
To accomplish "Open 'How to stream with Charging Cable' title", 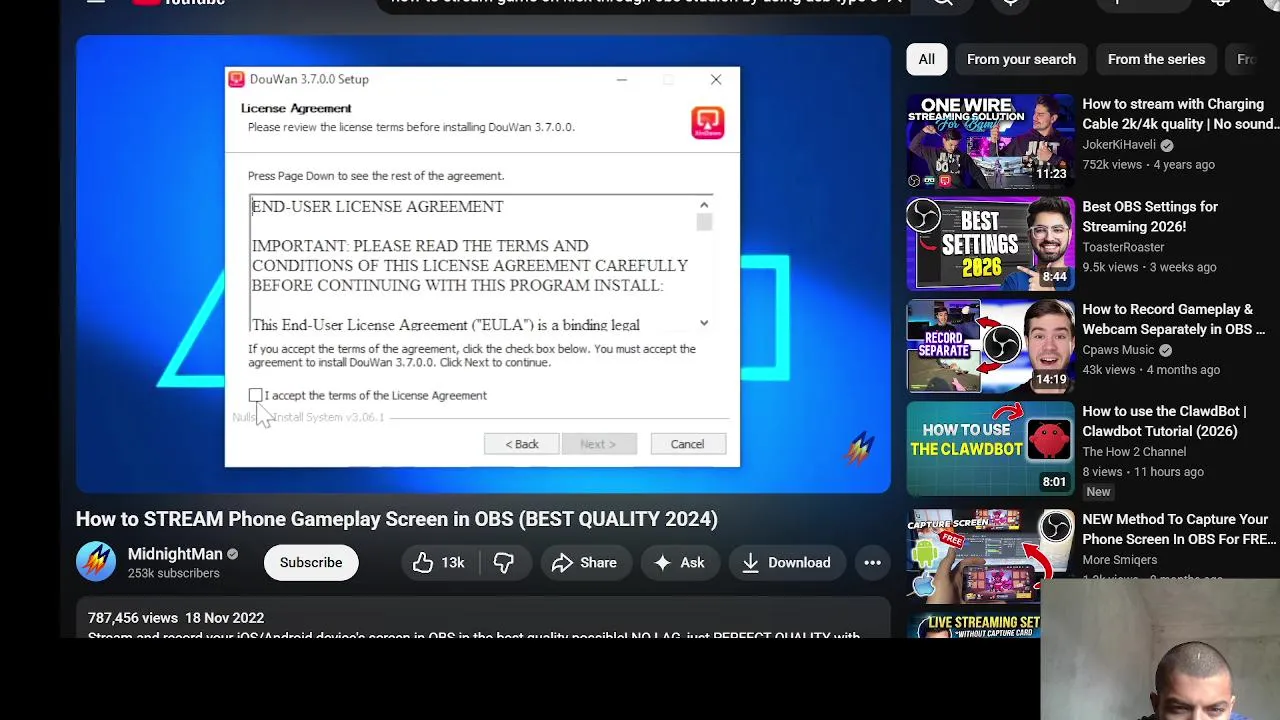I will [1180, 114].
